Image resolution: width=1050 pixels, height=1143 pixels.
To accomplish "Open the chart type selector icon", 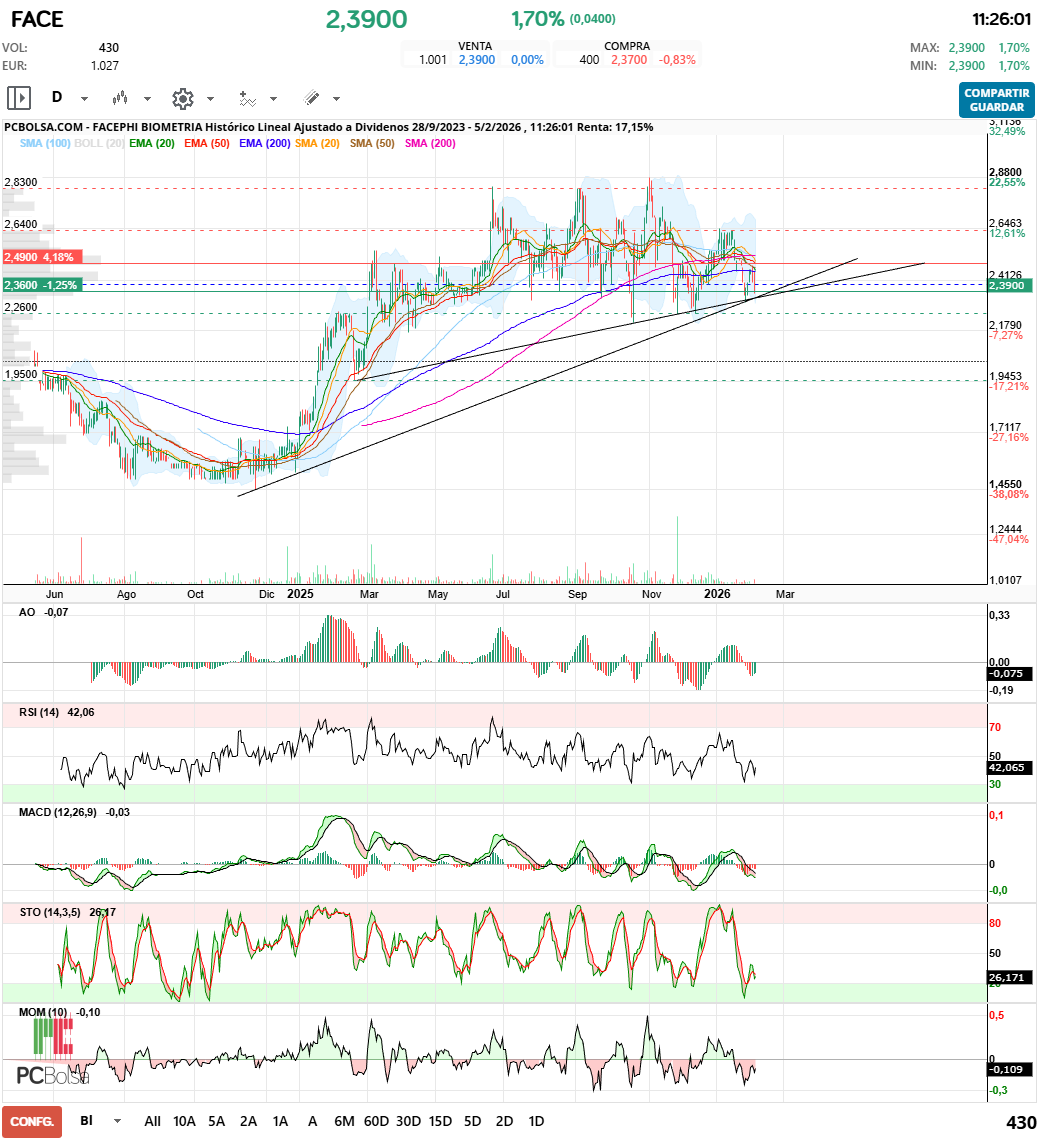I will pos(120,98).
